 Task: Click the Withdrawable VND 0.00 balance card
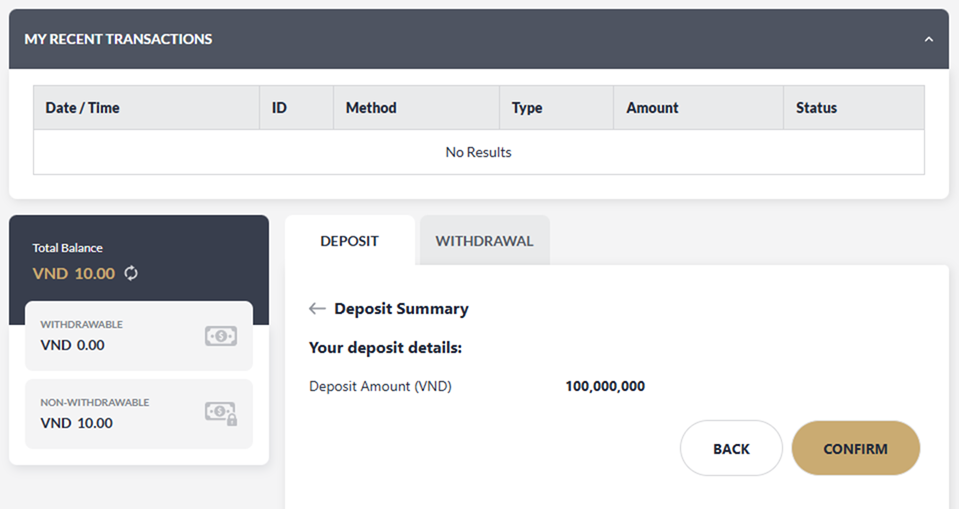pos(138,336)
